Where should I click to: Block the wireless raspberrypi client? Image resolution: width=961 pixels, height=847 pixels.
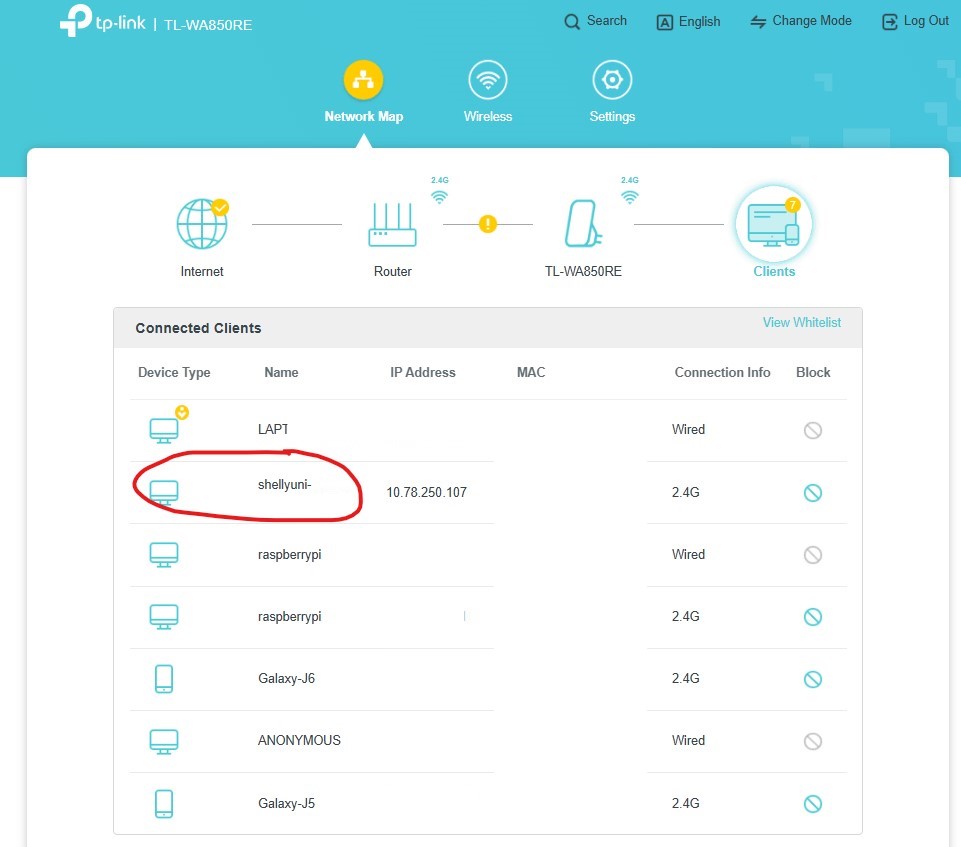[x=813, y=617]
